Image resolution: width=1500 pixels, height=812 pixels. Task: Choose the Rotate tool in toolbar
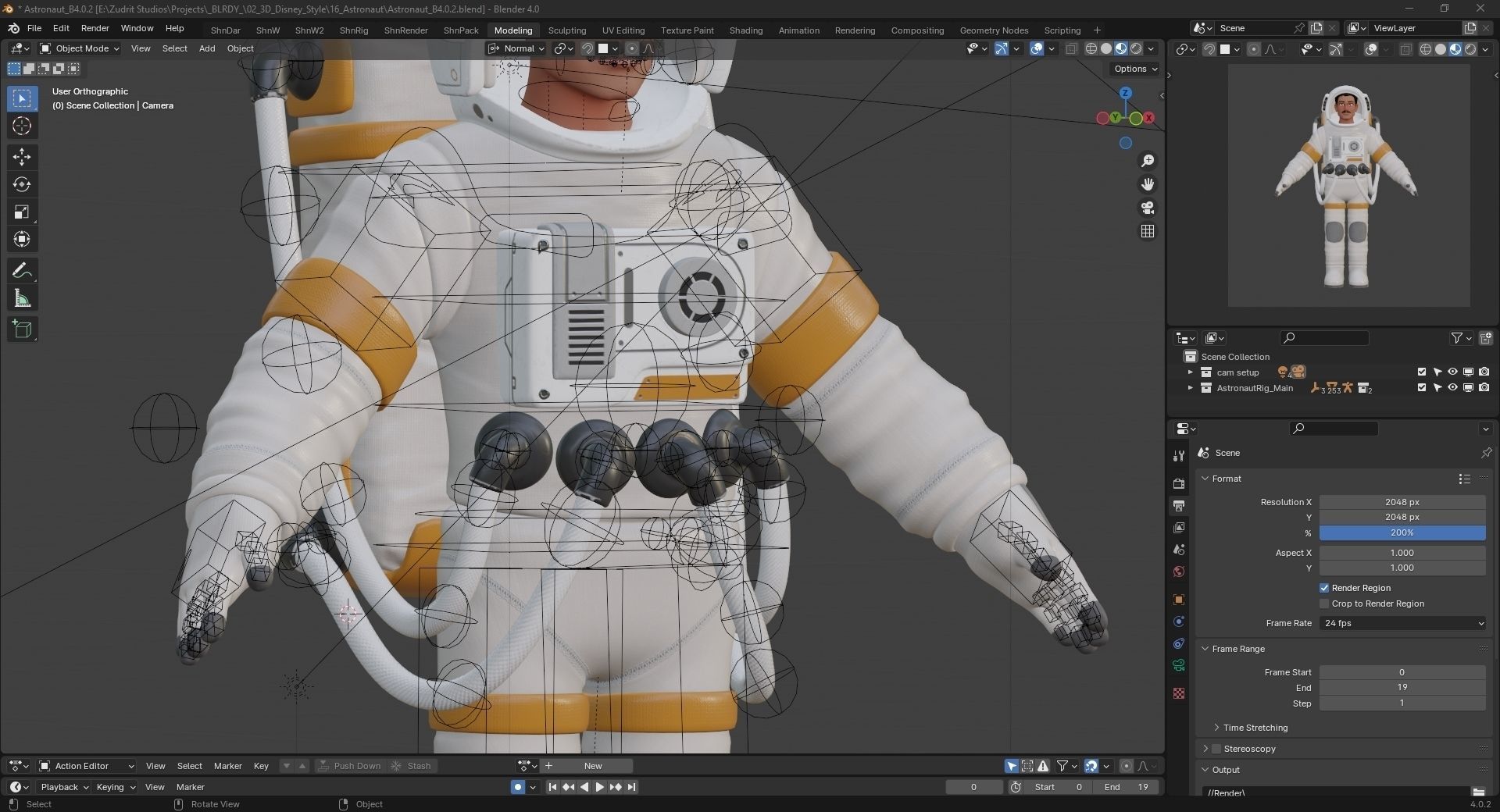[x=22, y=184]
